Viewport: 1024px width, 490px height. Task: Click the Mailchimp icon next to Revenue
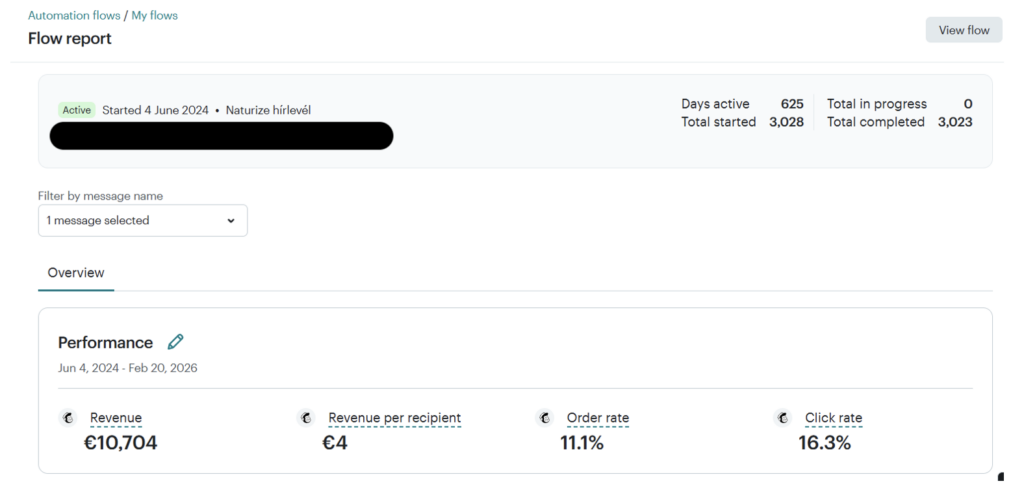click(x=68, y=418)
